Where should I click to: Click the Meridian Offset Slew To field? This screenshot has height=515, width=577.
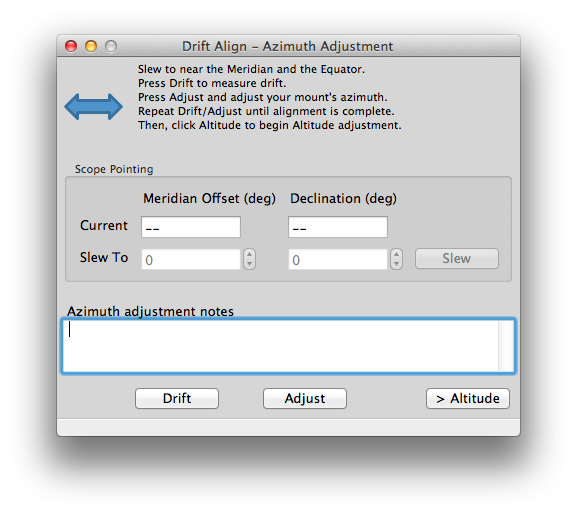coord(191,259)
